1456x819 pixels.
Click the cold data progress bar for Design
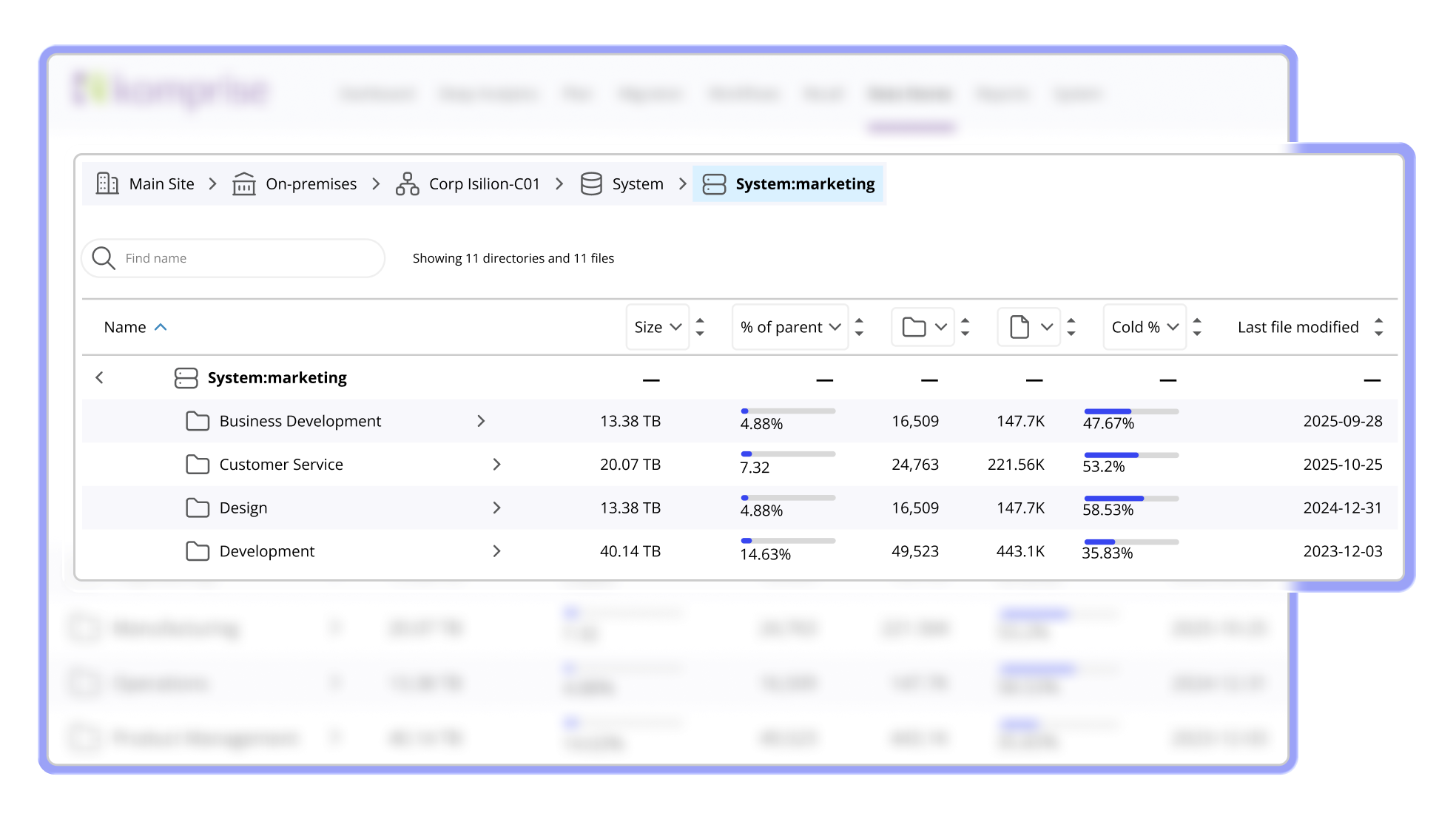tap(1130, 497)
